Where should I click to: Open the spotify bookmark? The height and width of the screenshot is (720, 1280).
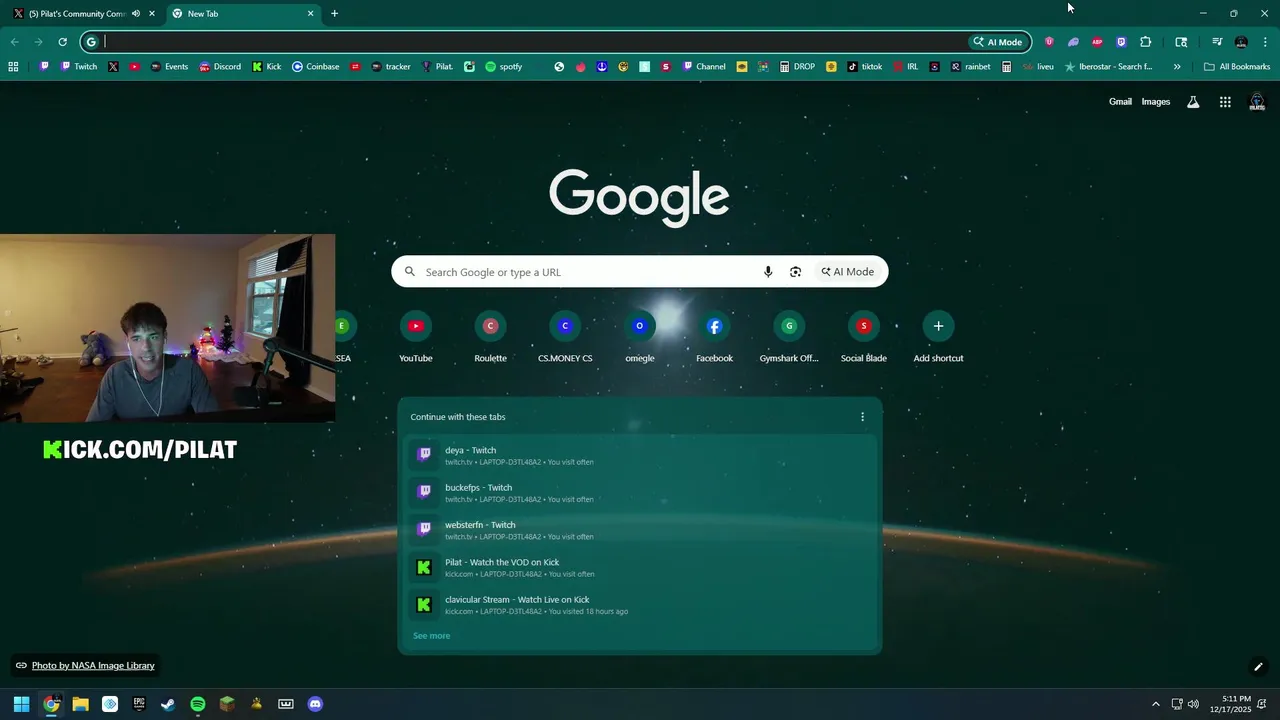[503, 67]
